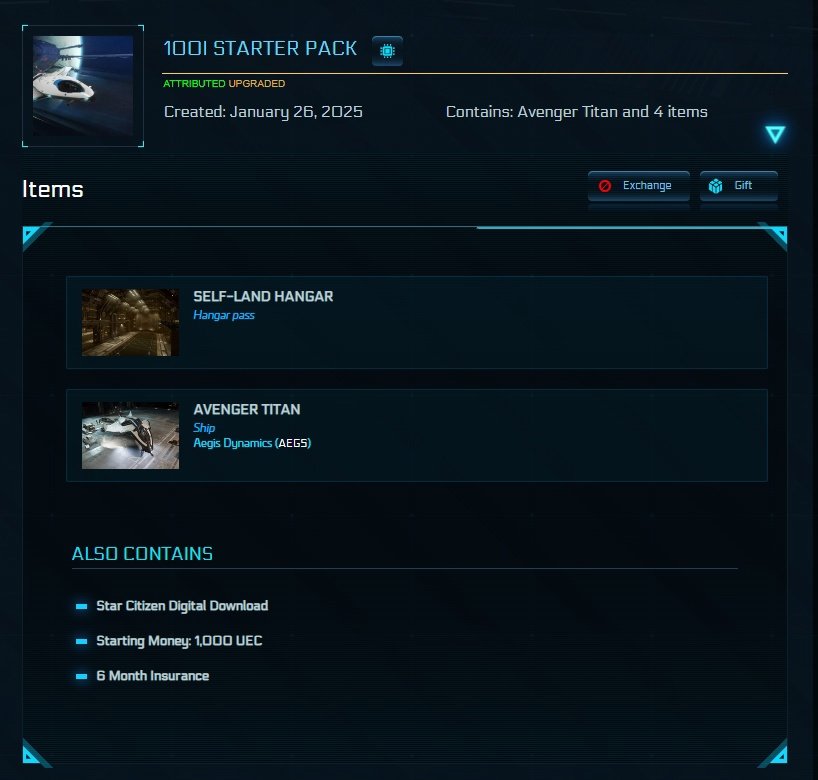
Task: Click the Self-Land Hangar image
Action: (x=130, y=322)
